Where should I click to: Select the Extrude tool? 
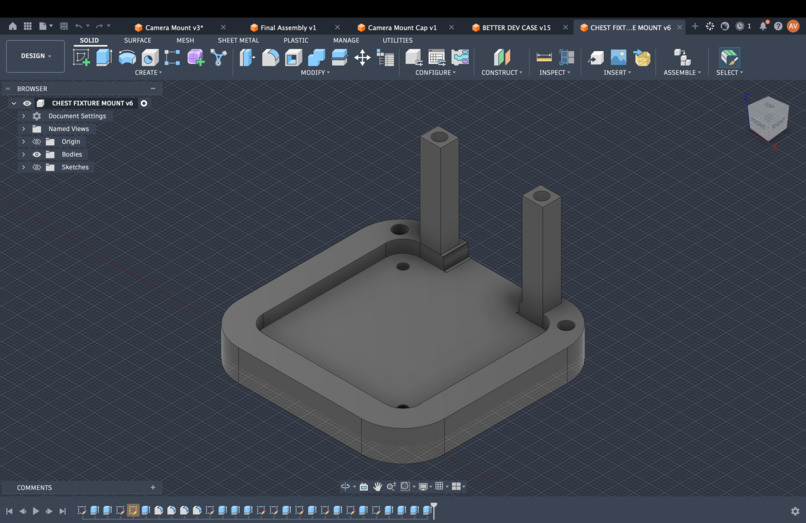coord(104,57)
